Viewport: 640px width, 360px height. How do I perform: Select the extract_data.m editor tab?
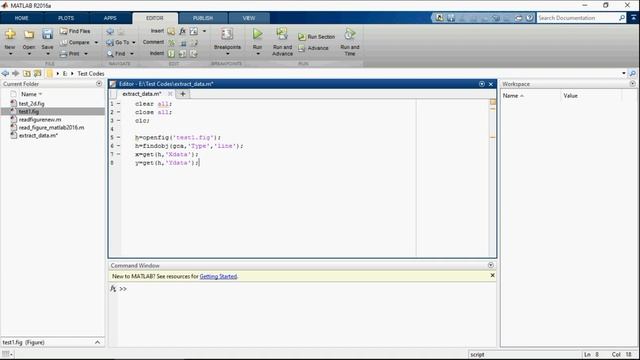142,94
